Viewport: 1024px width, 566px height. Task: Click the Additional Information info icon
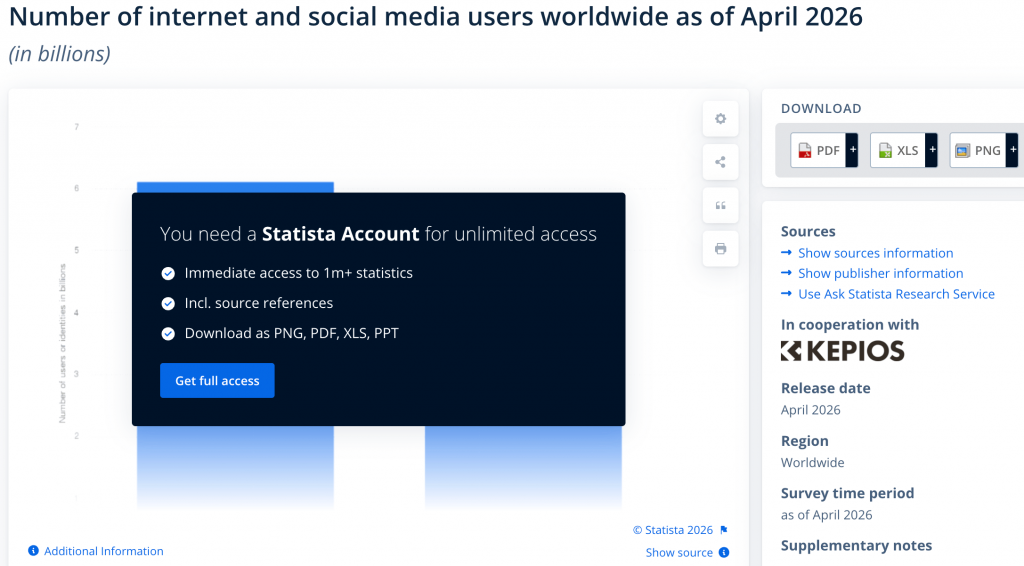pyautogui.click(x=33, y=550)
